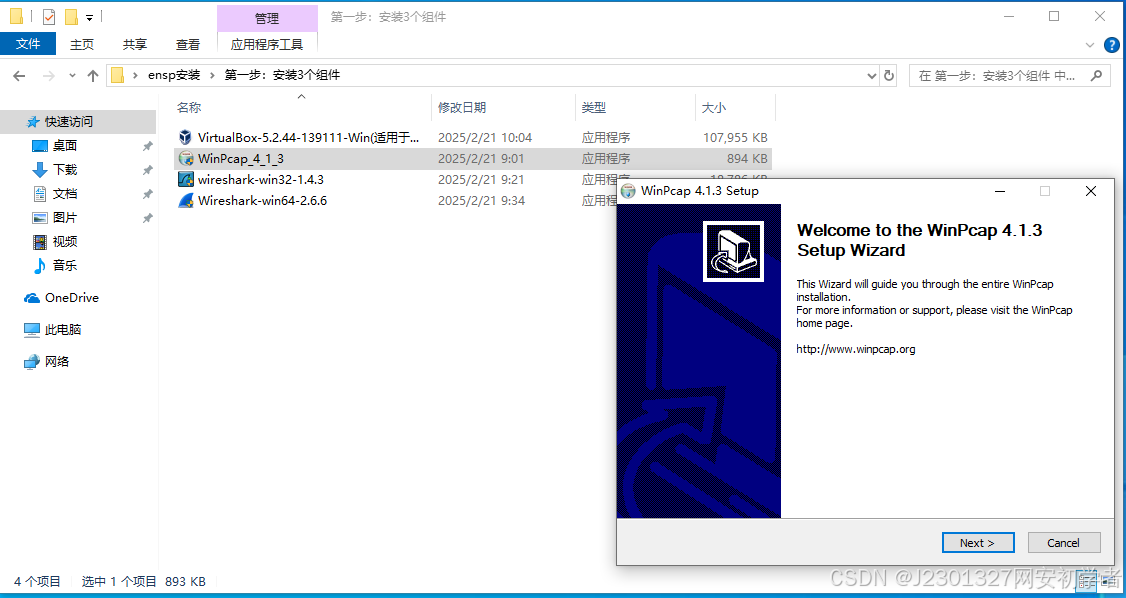Switch to the 共享 ribbon tab
The image size is (1126, 598).
[x=134, y=44]
